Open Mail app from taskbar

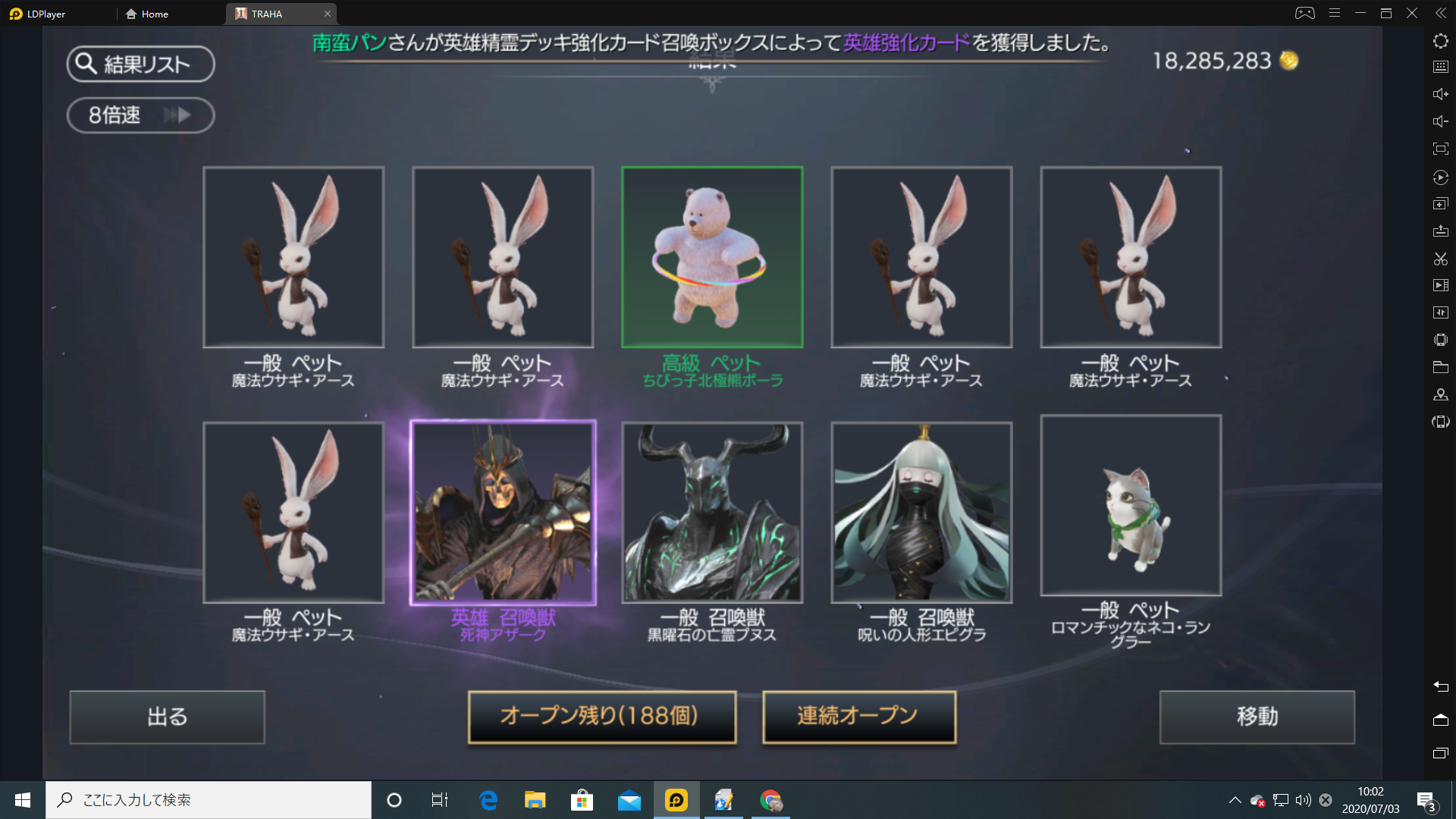[x=629, y=800]
